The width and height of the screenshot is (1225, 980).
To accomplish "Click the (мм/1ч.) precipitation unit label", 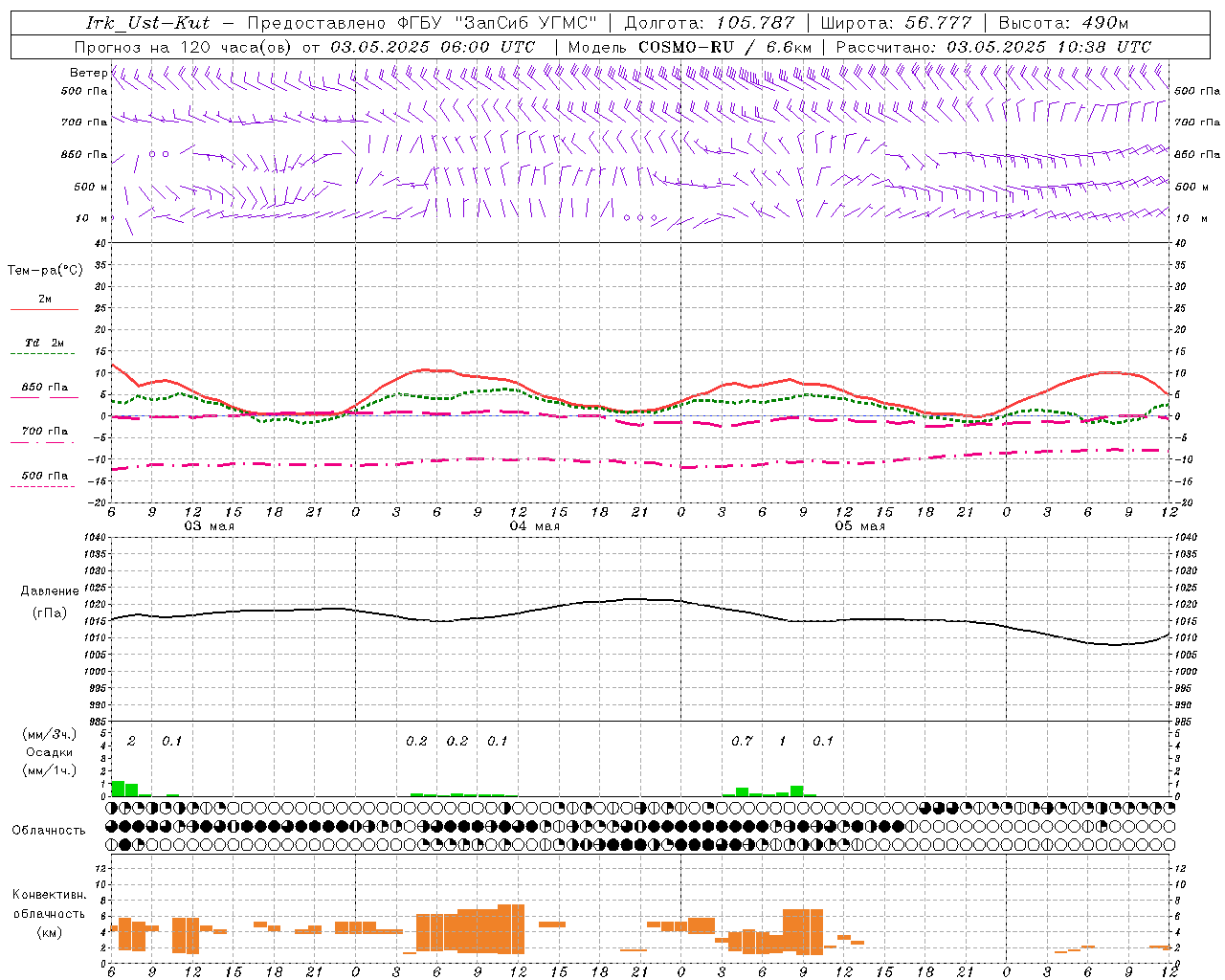I will pos(49,769).
